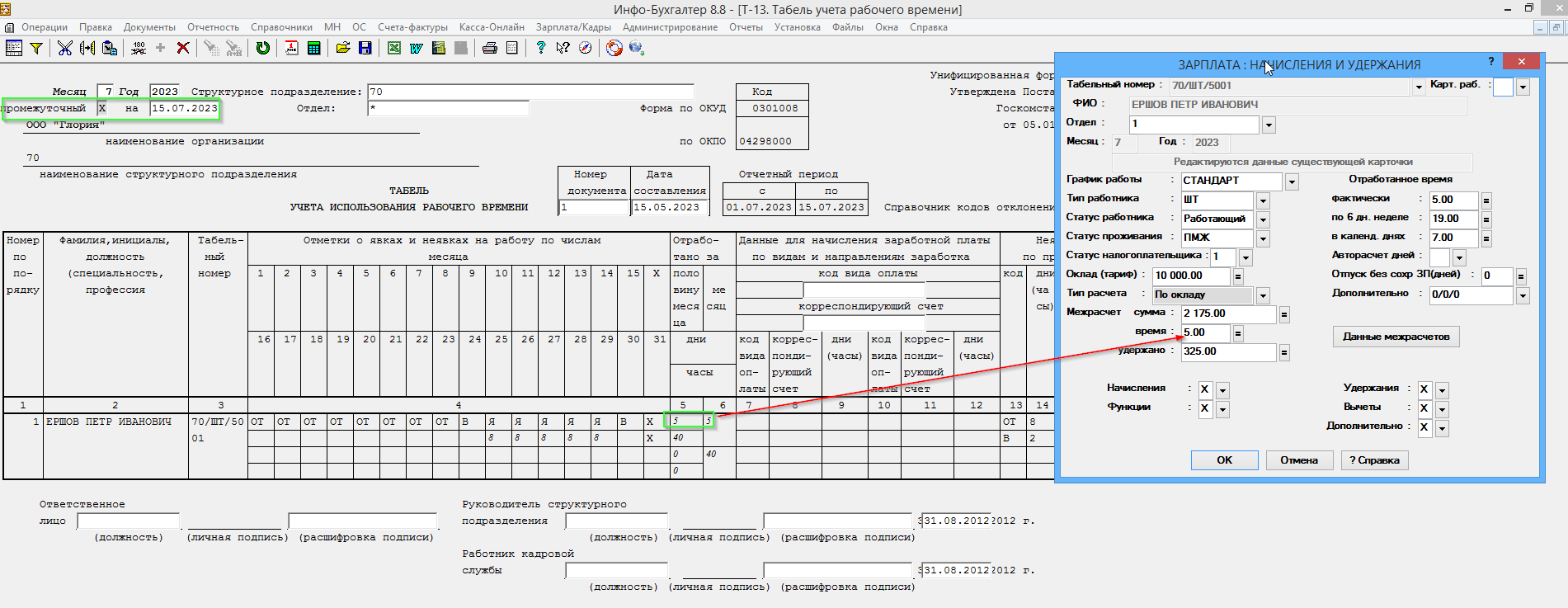Screen dimensions: 1568x608
Task: Click the equals button next to фактически field
Action: [1486, 200]
